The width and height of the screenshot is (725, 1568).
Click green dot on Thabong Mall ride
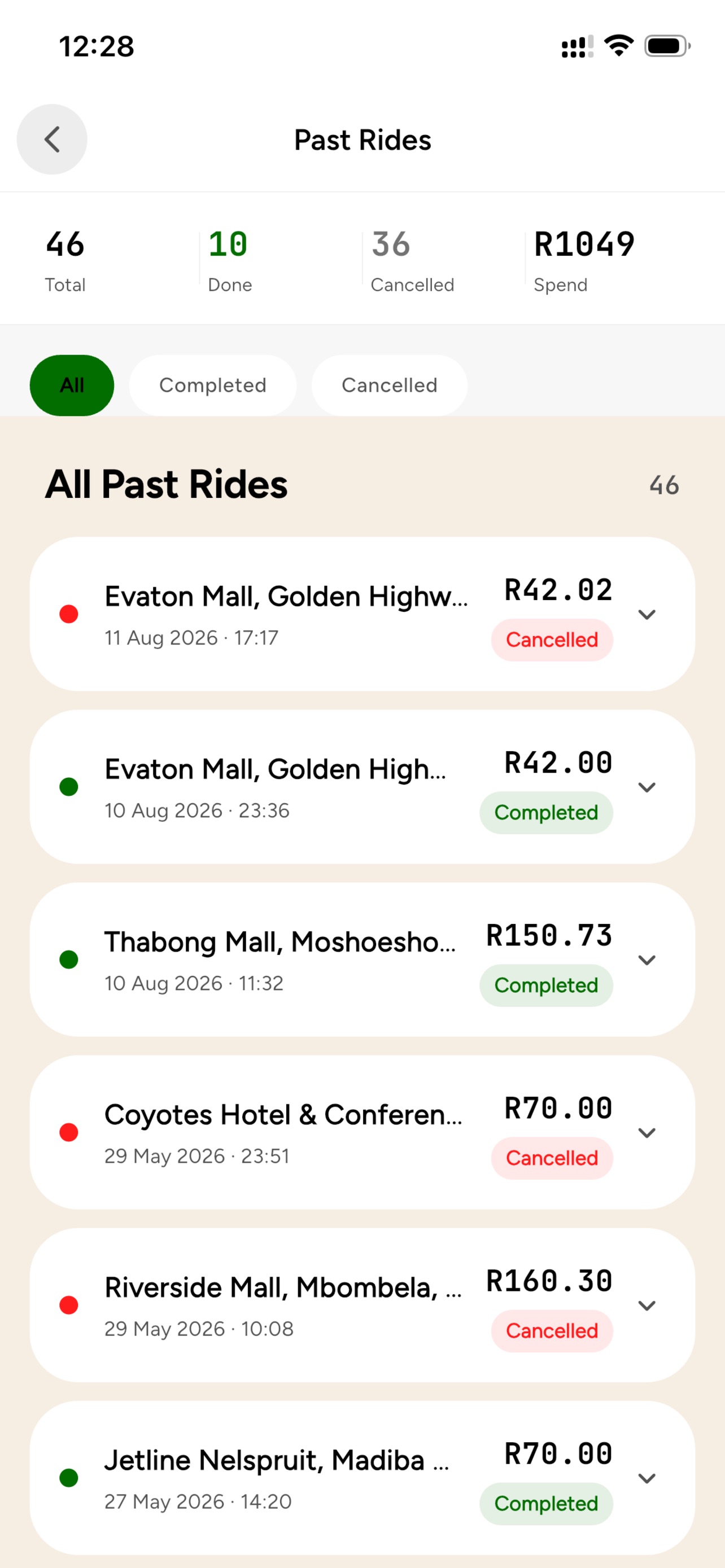[x=69, y=960]
